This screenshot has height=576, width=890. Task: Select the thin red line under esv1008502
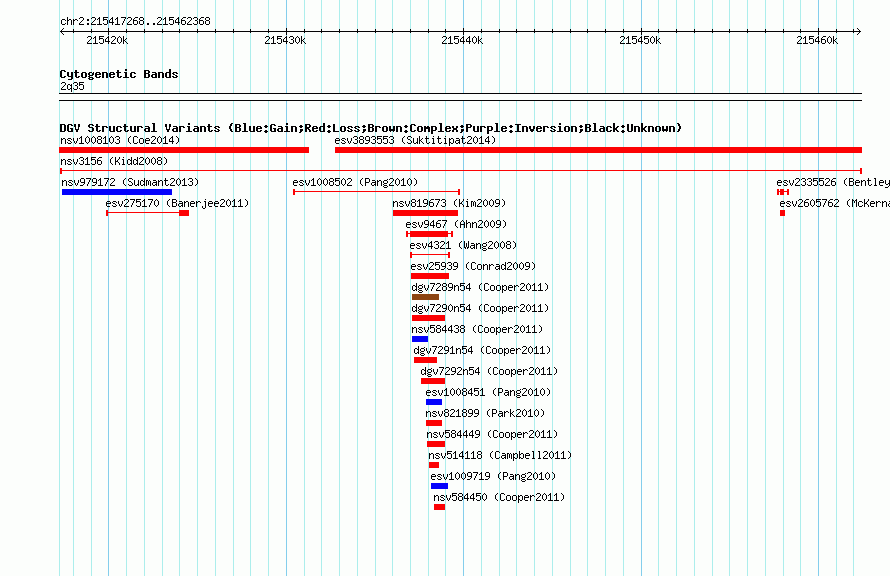(376, 192)
